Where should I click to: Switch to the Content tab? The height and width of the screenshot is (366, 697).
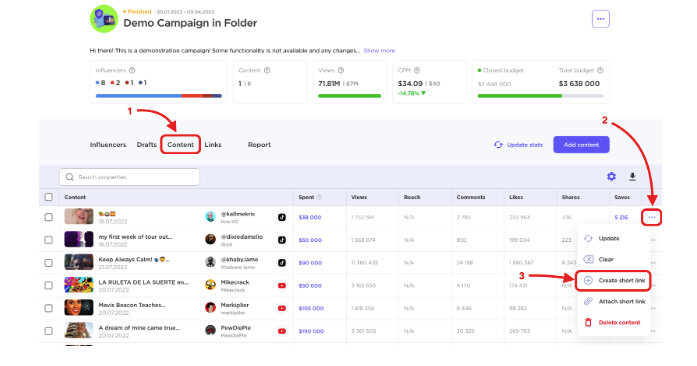point(180,145)
